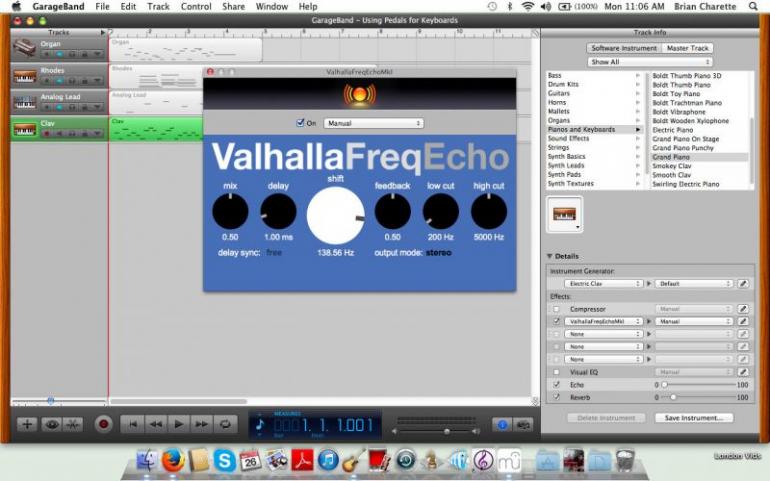Click the Rhodes track instrument icon
This screenshot has width=770, height=481.
pos(25,76)
